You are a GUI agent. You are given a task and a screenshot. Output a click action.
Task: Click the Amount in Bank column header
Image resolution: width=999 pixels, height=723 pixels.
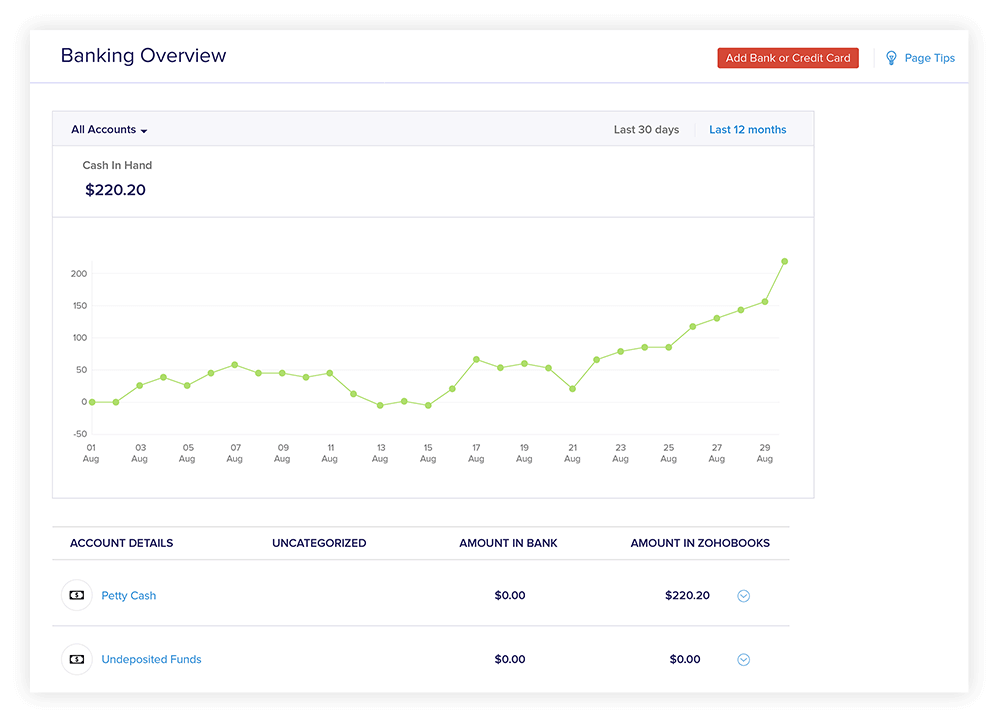click(x=508, y=543)
